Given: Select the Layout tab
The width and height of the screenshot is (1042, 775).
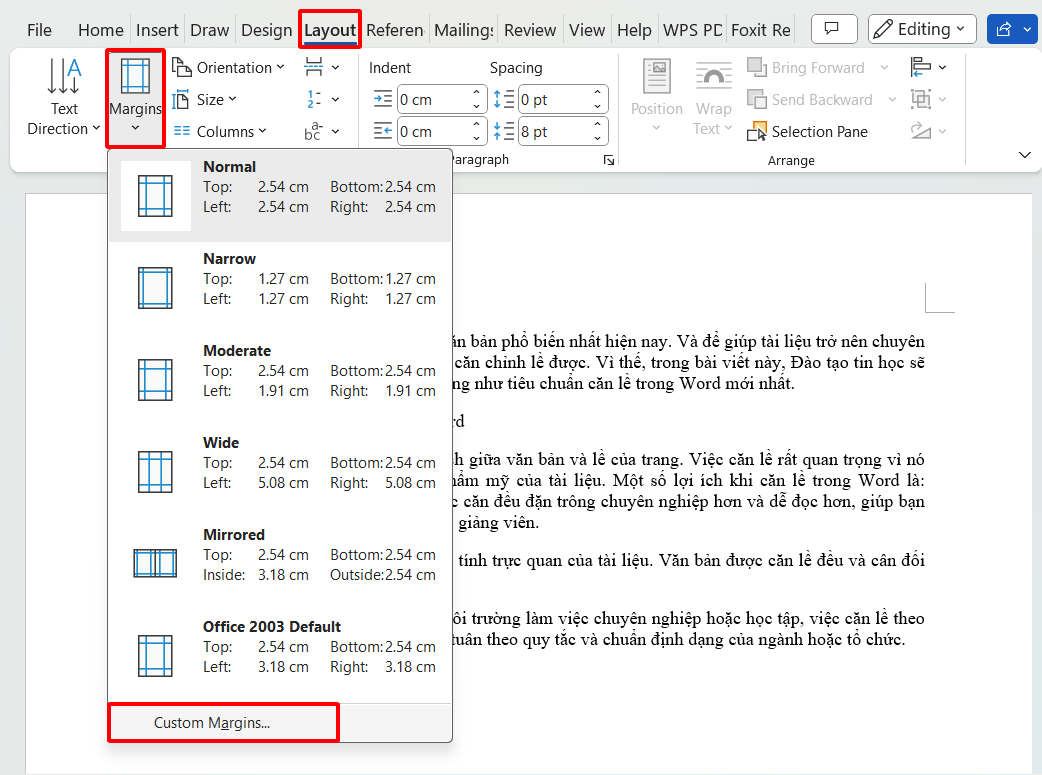Looking at the screenshot, I should point(330,30).
